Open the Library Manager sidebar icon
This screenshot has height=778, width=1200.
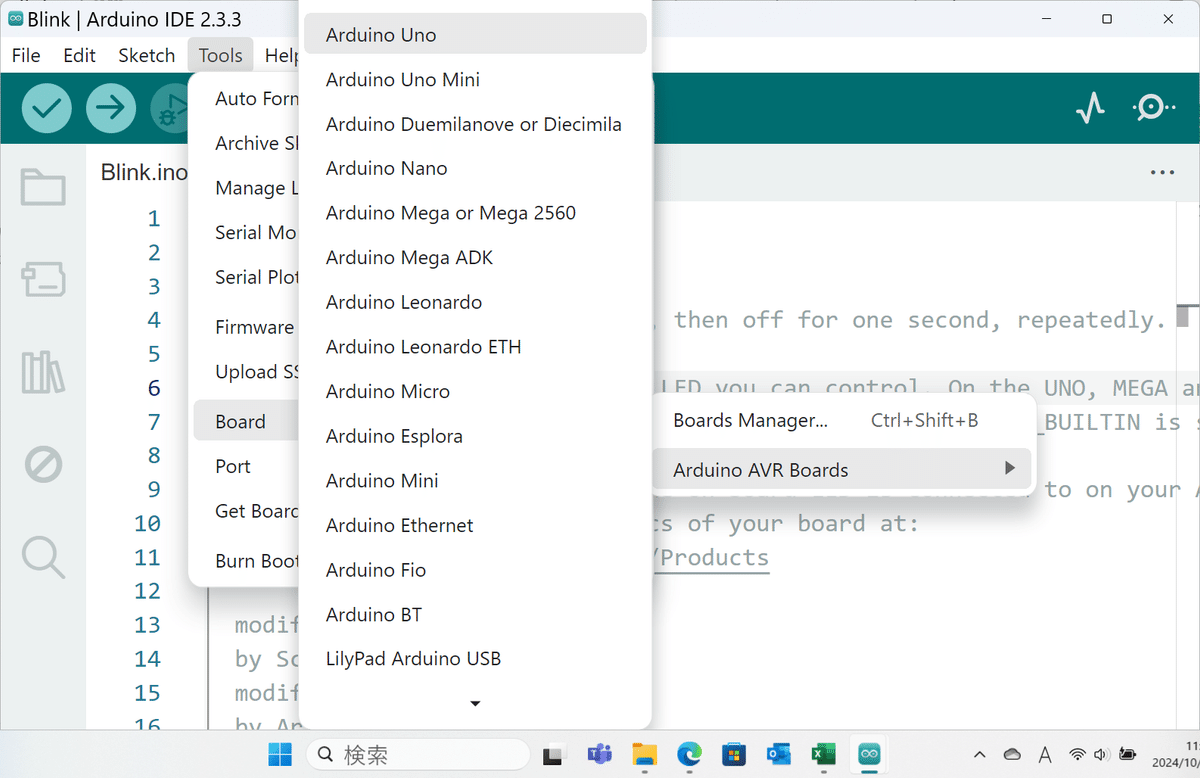coord(42,372)
